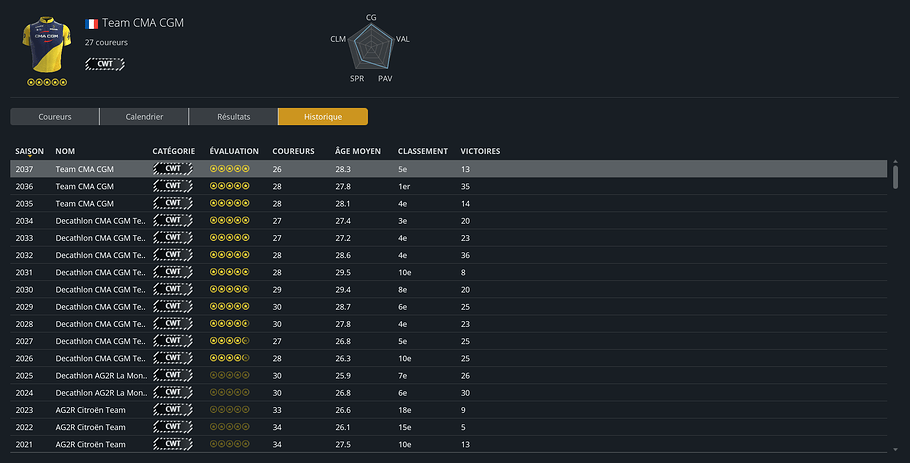This screenshot has width=910, height=463.
Task: Open the Calendrier tab
Action: (x=144, y=117)
